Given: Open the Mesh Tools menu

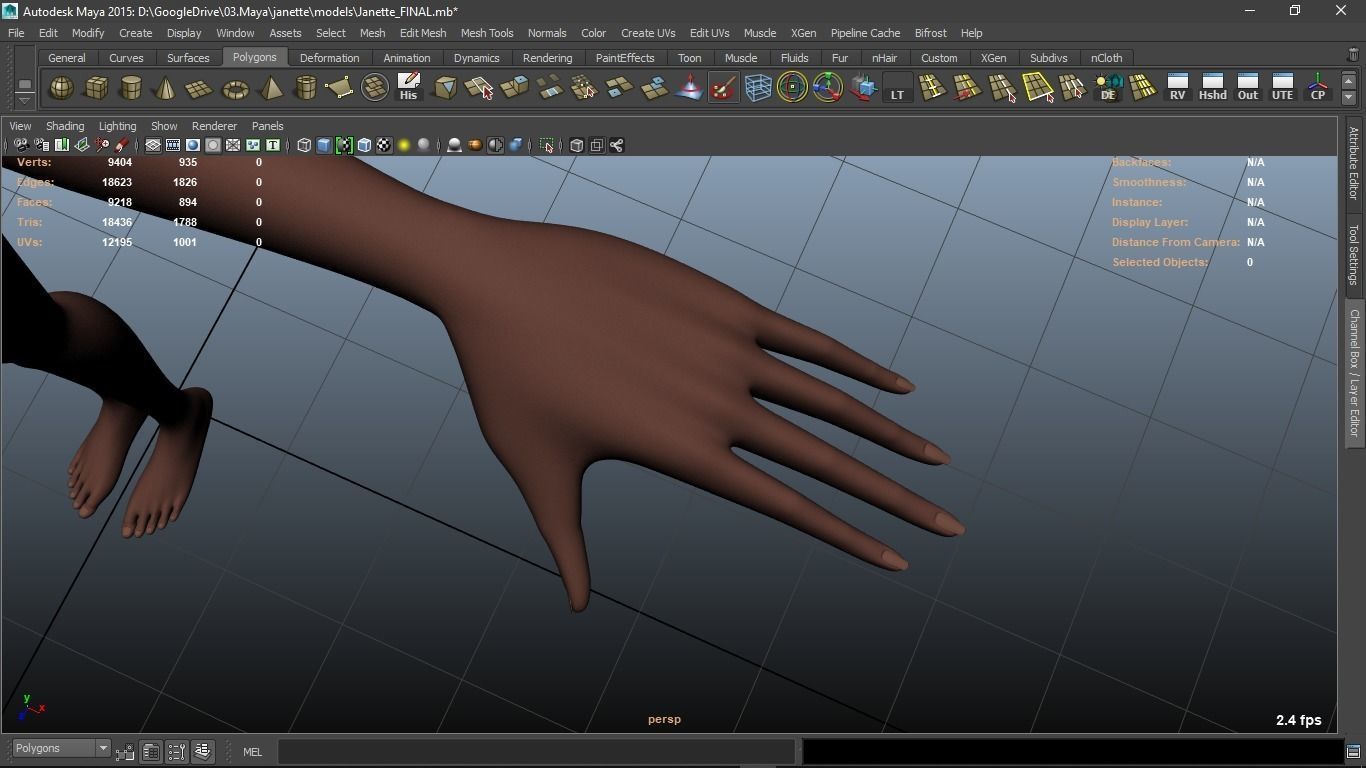Looking at the screenshot, I should click(x=487, y=33).
